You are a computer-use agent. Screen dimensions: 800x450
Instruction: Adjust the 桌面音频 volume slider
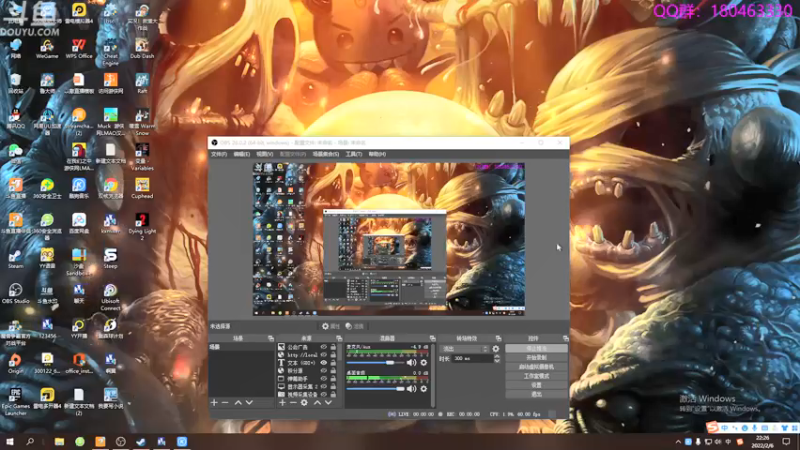point(375,389)
